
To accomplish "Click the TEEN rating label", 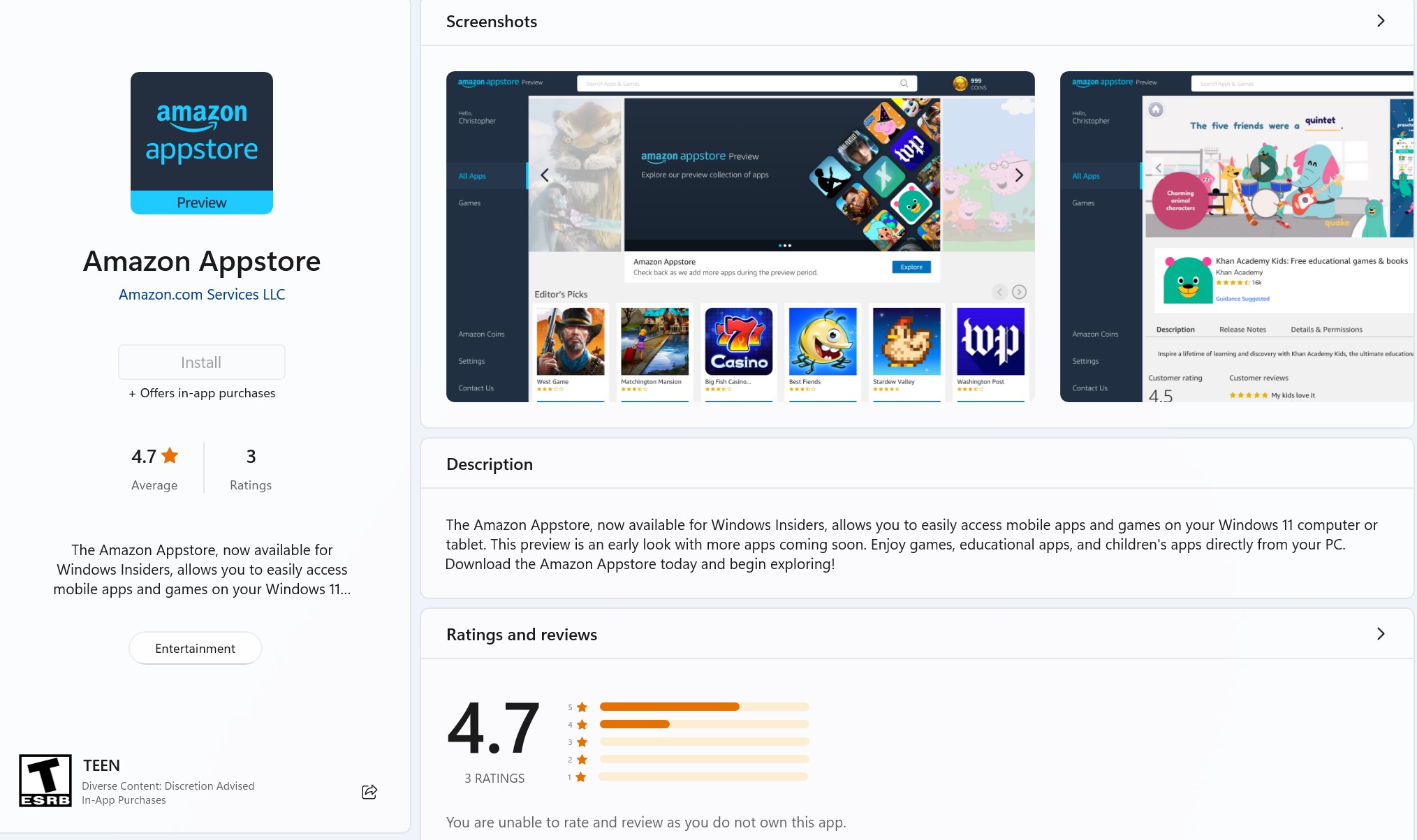I will [101, 765].
